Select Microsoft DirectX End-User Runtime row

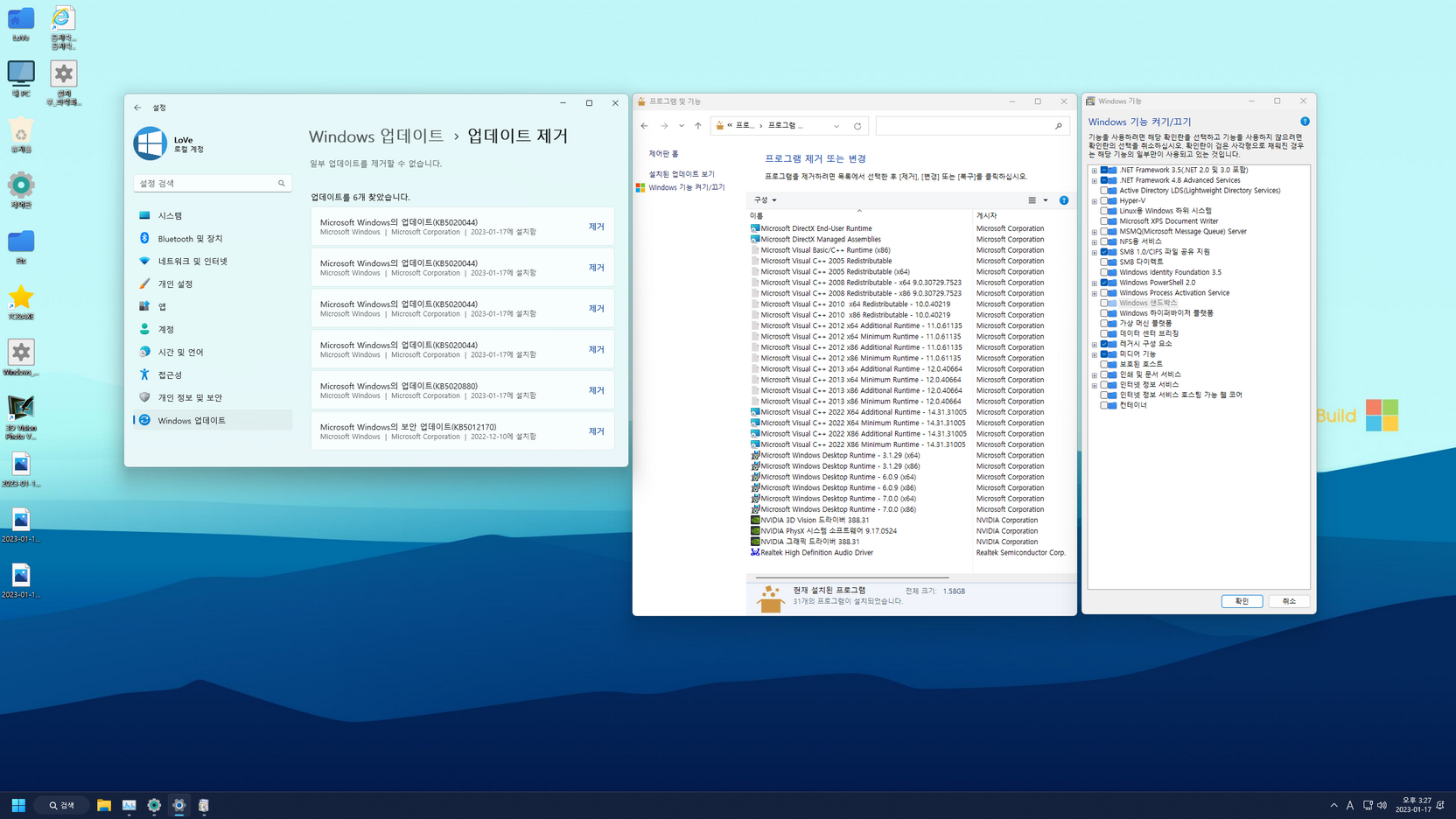(909, 228)
